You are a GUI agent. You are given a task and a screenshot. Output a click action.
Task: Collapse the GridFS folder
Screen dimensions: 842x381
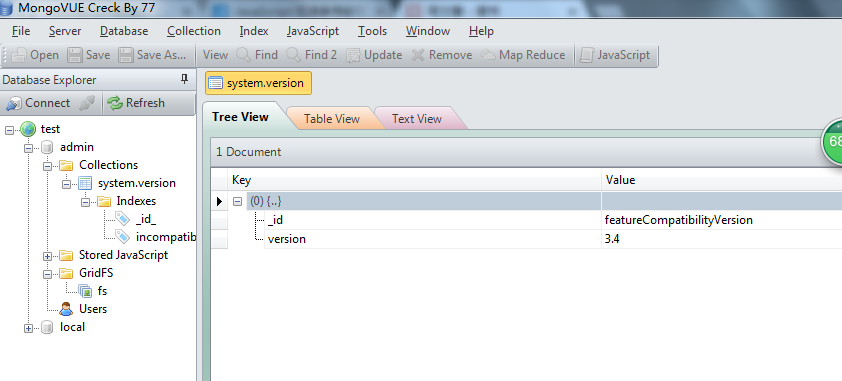coord(47,274)
